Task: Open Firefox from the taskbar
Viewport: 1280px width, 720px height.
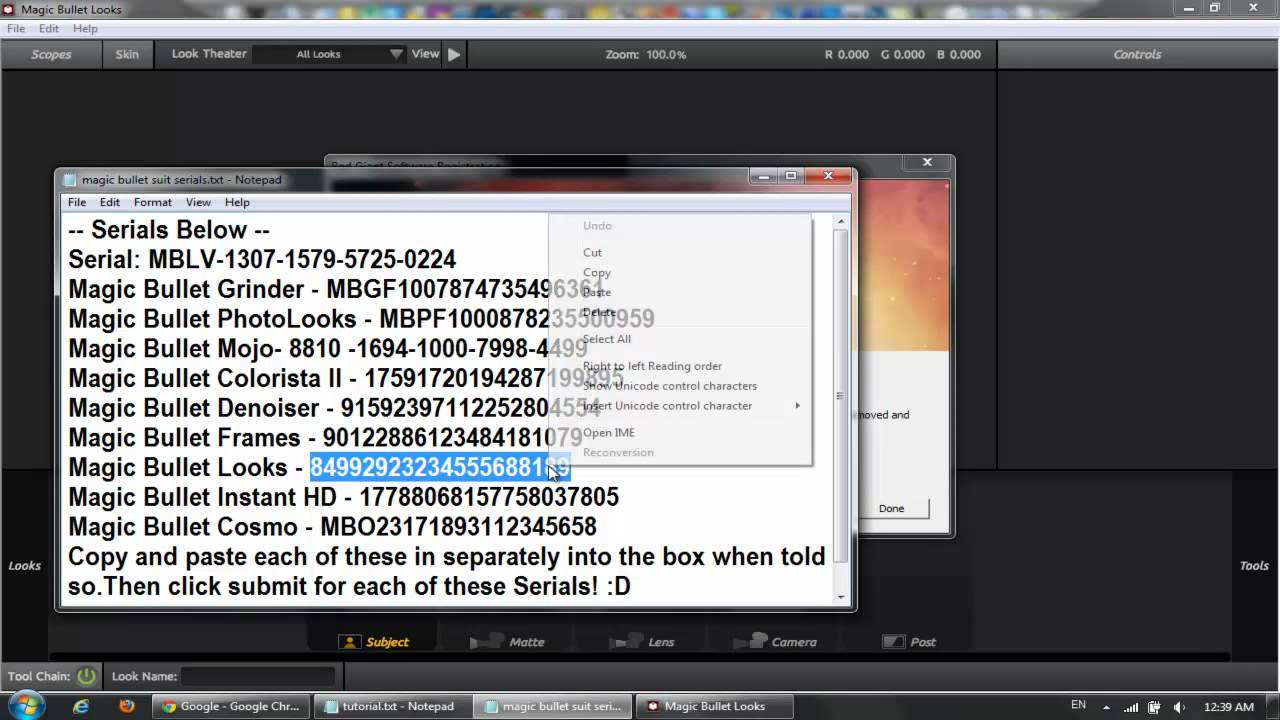Action: (x=127, y=706)
